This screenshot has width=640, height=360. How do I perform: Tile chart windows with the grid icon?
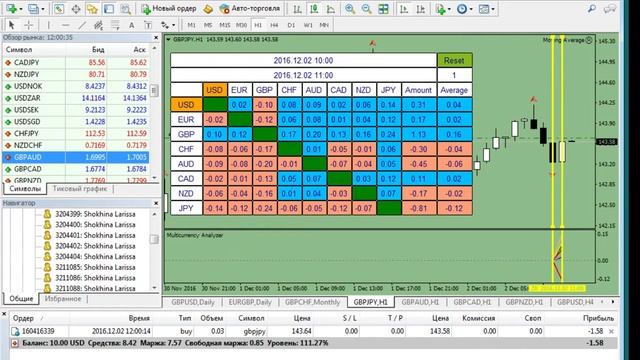click(x=383, y=9)
